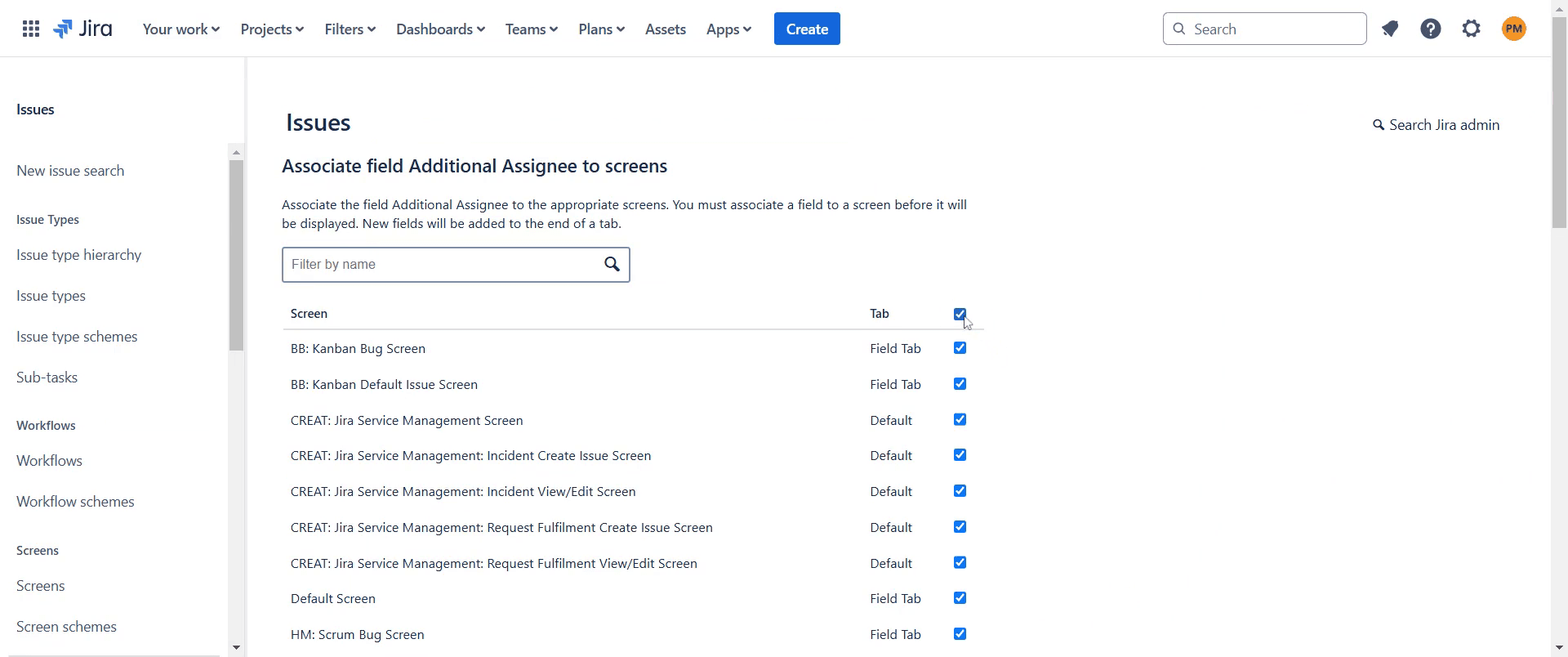
Task: Go to Issue types page
Action: point(51,296)
